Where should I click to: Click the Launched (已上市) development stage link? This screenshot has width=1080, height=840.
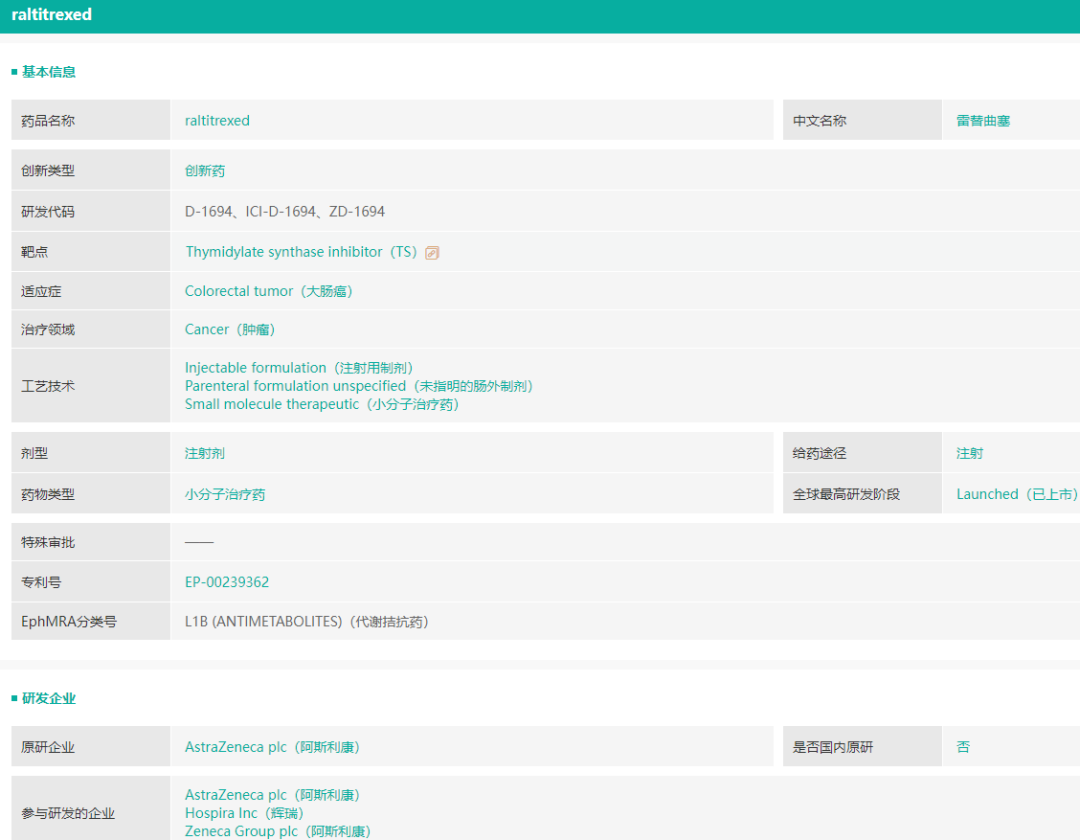point(1015,494)
